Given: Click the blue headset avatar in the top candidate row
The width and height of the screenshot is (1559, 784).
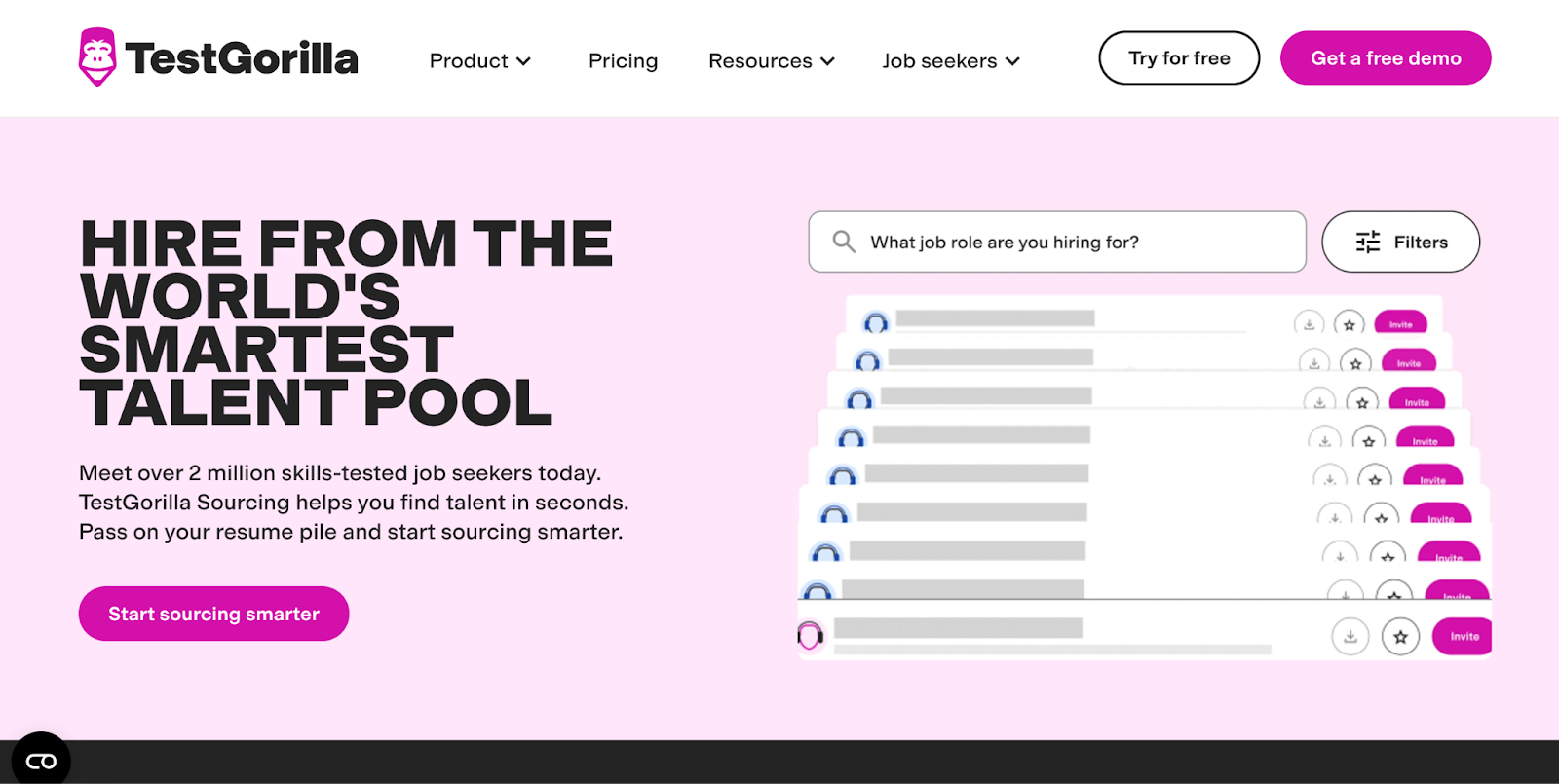Looking at the screenshot, I should click(876, 322).
